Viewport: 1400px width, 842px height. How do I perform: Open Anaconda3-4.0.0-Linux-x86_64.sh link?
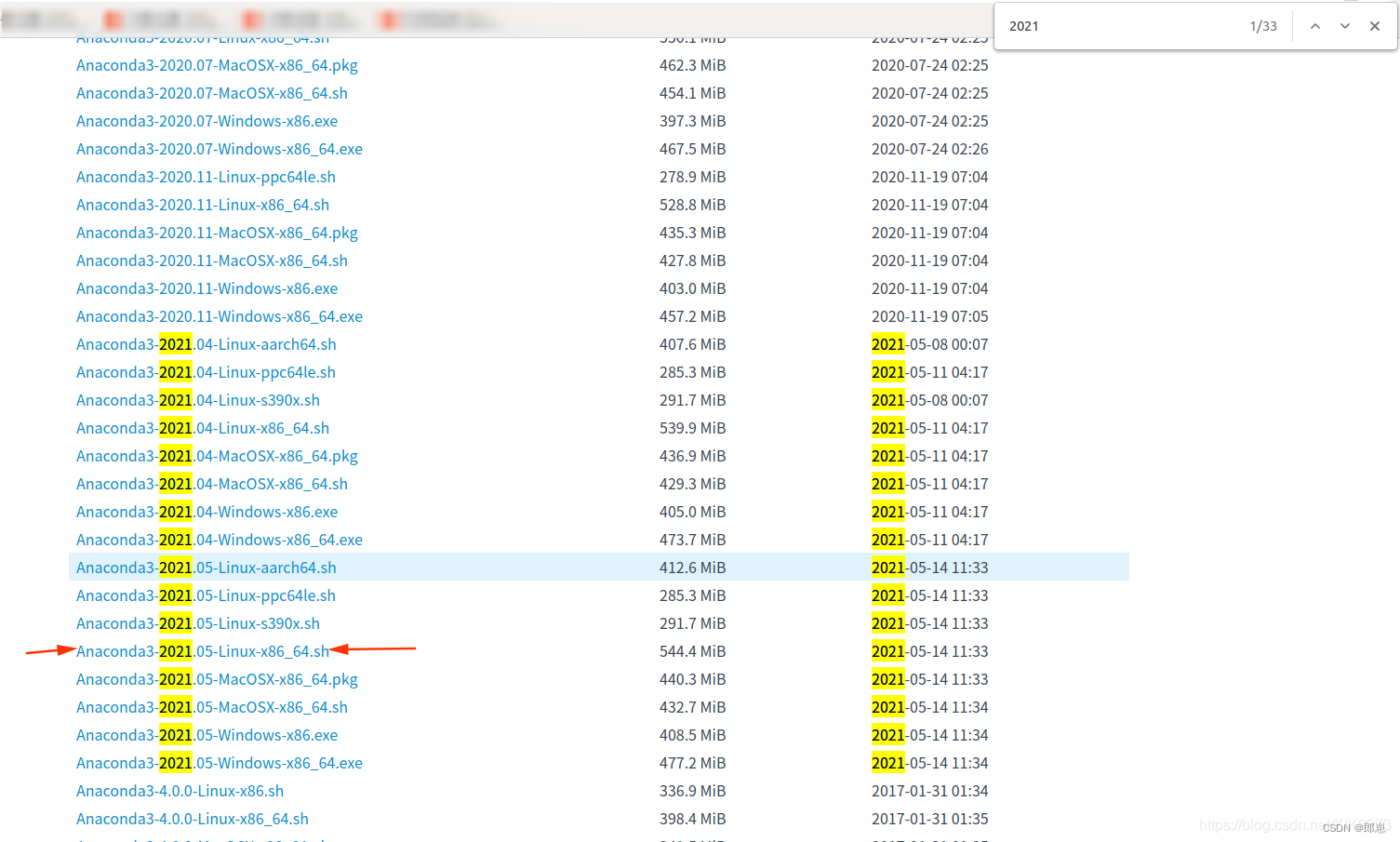[193, 819]
